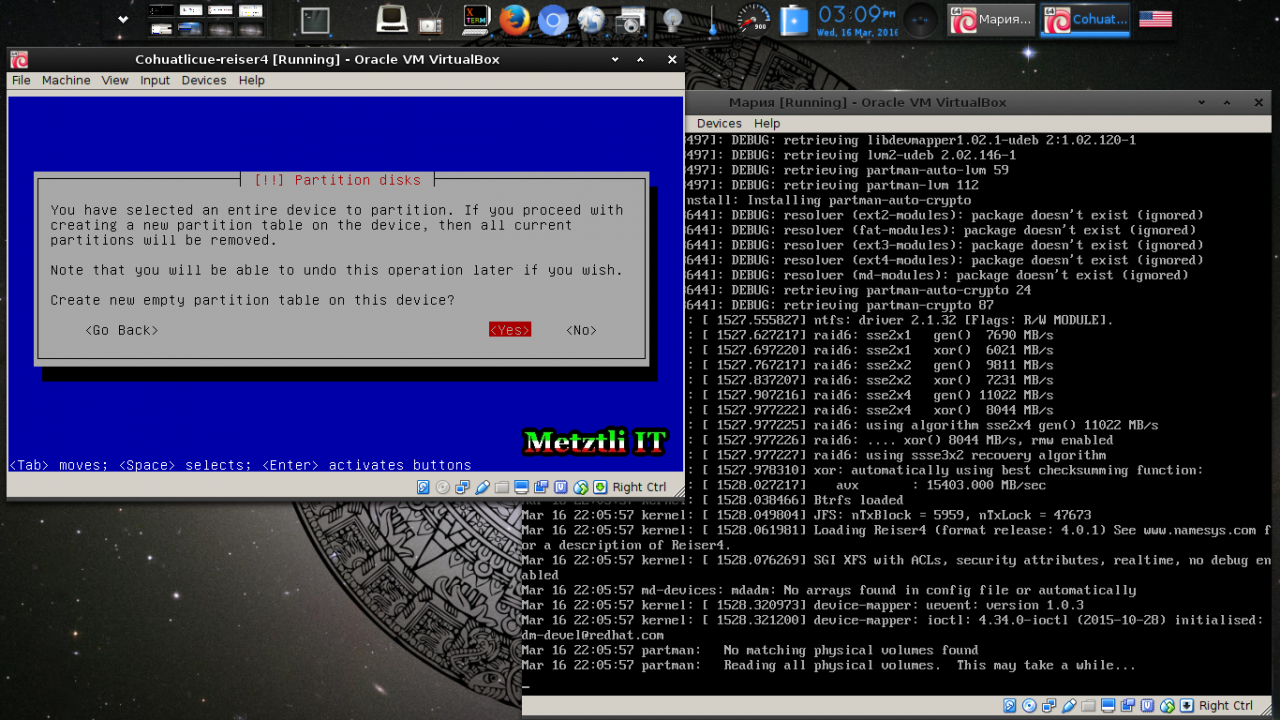Open View menu in Cohuatlicue window
This screenshot has height=720, width=1280.
click(115, 80)
